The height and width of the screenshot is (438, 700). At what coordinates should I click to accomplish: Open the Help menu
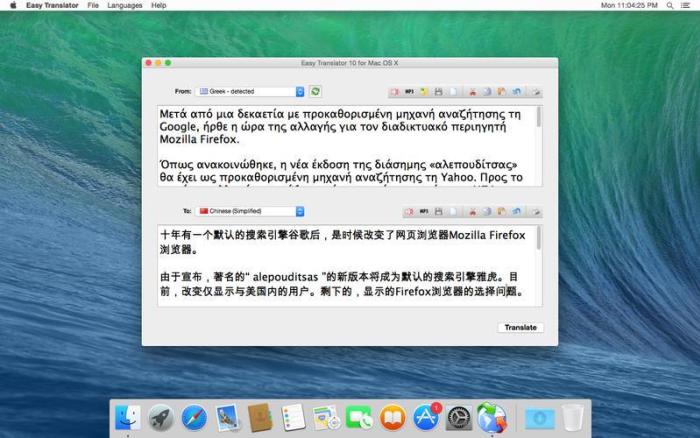[158, 5]
